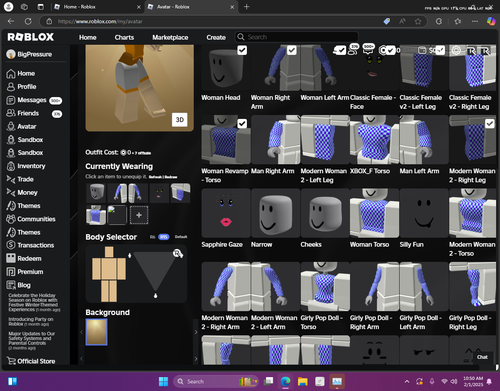Screen dimensions: 500x391
Task: Open the Trade icon in sidebar
Action: point(11,179)
